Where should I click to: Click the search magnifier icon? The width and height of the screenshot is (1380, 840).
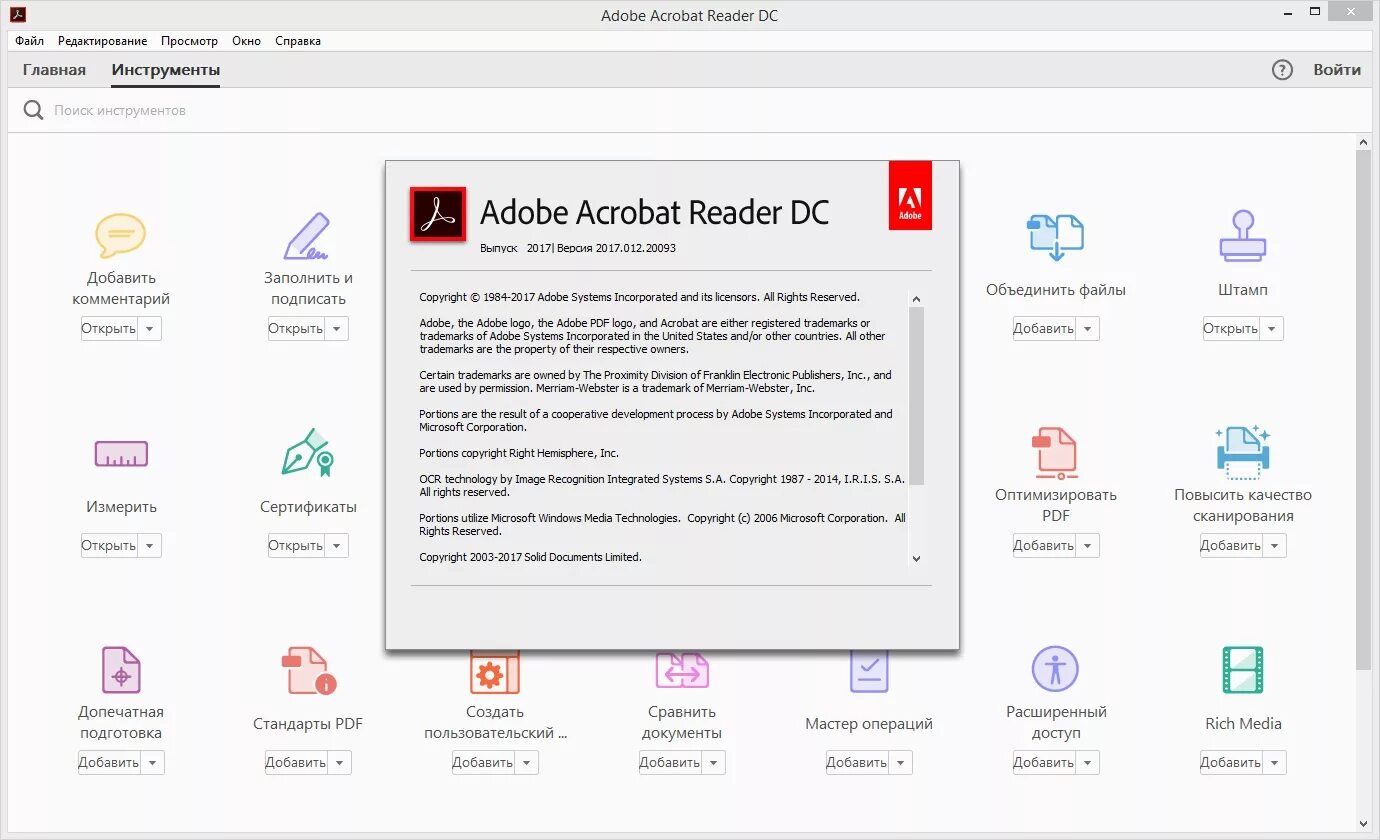click(33, 110)
